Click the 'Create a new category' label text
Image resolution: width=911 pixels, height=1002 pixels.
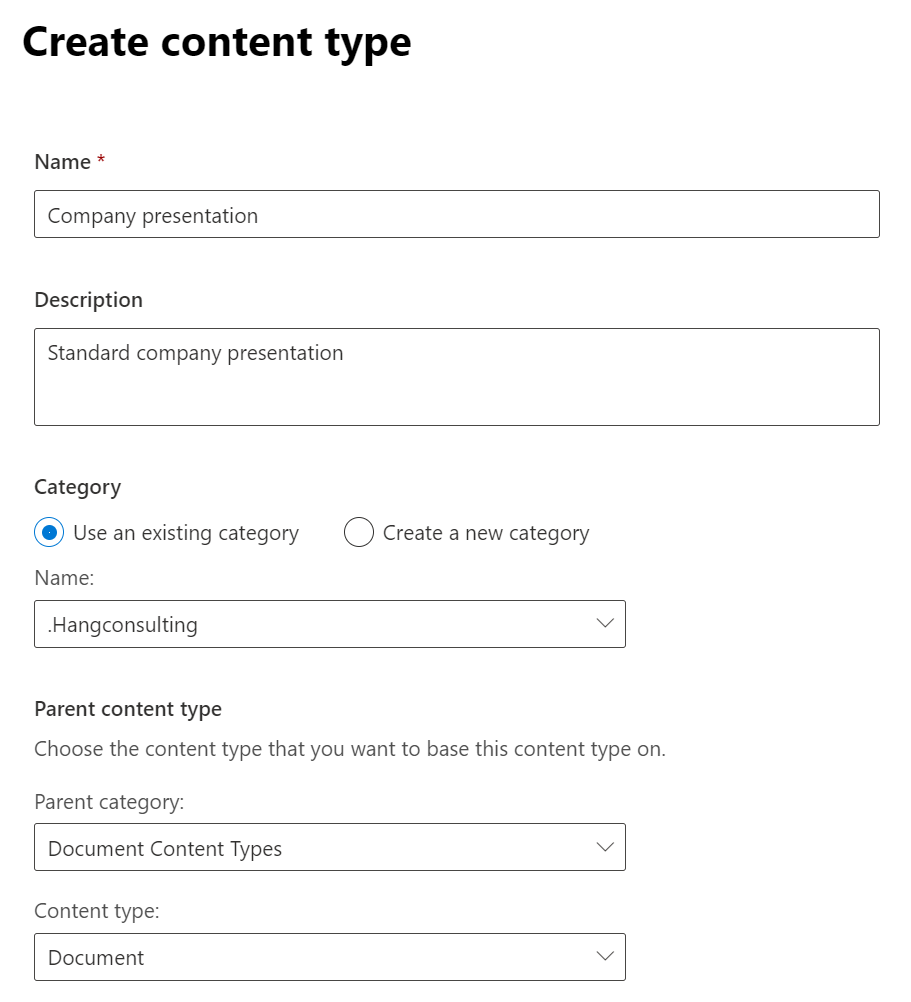pos(486,533)
